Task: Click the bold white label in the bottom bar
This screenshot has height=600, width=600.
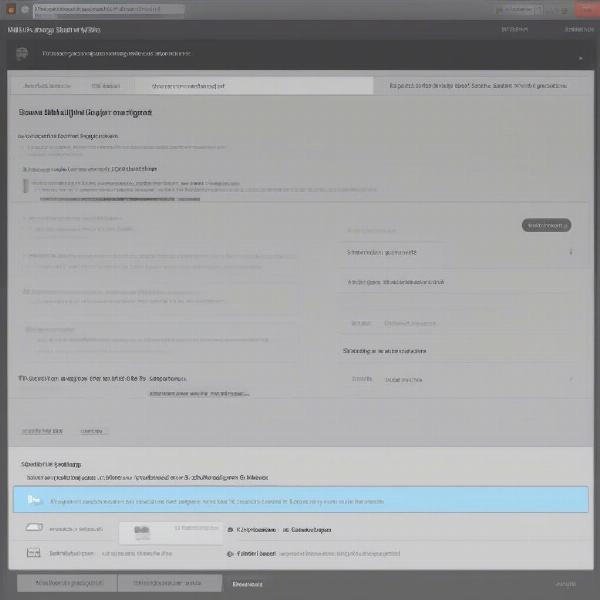Action: 247,584
